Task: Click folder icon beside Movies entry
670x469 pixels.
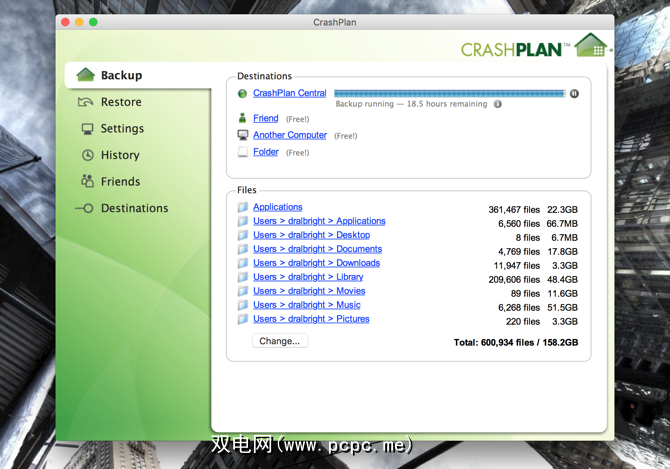Action: (x=243, y=291)
